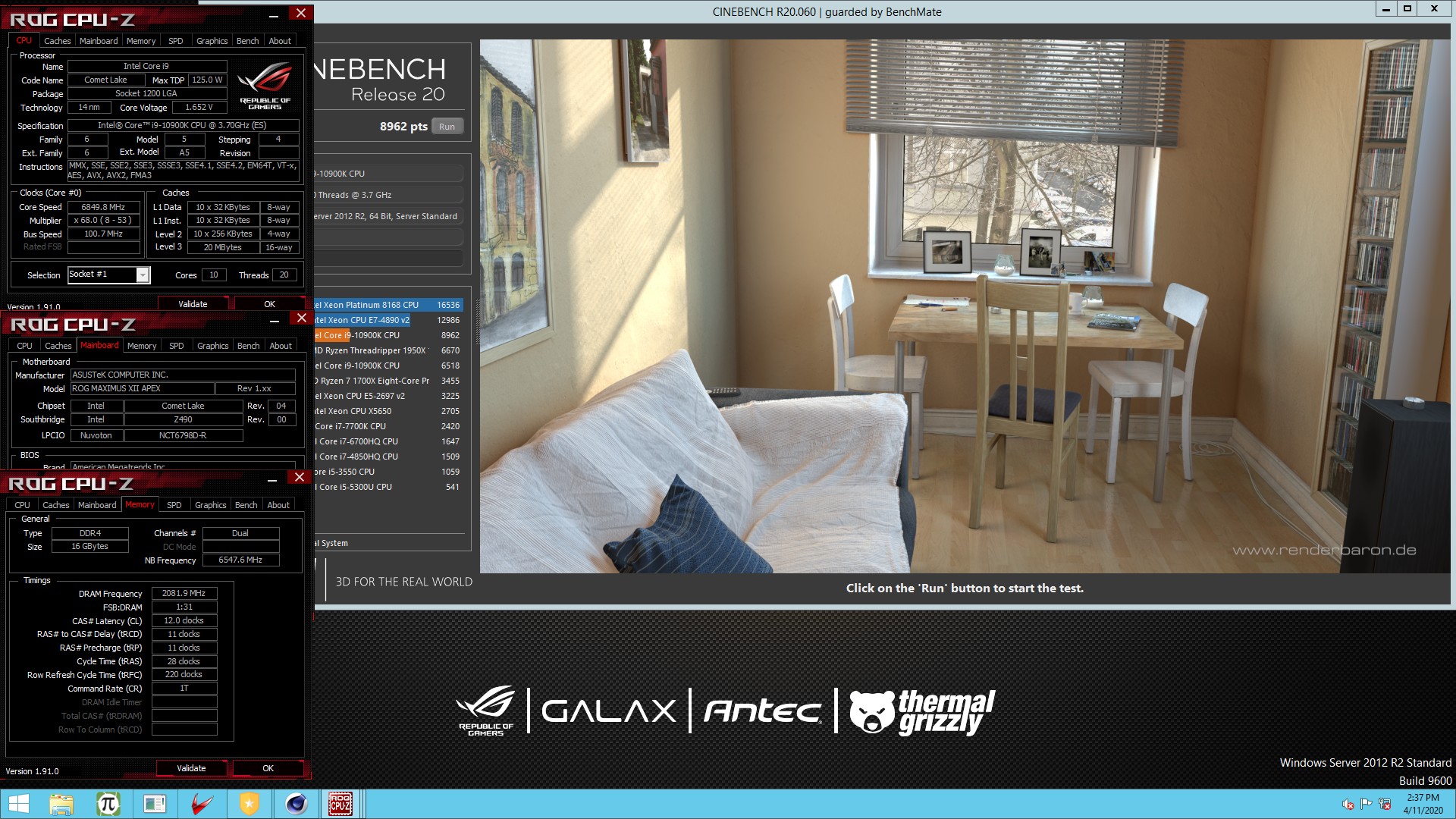The height and width of the screenshot is (819, 1456).
Task: Open the window-panel app icon in taskbar
Action: tap(155, 804)
